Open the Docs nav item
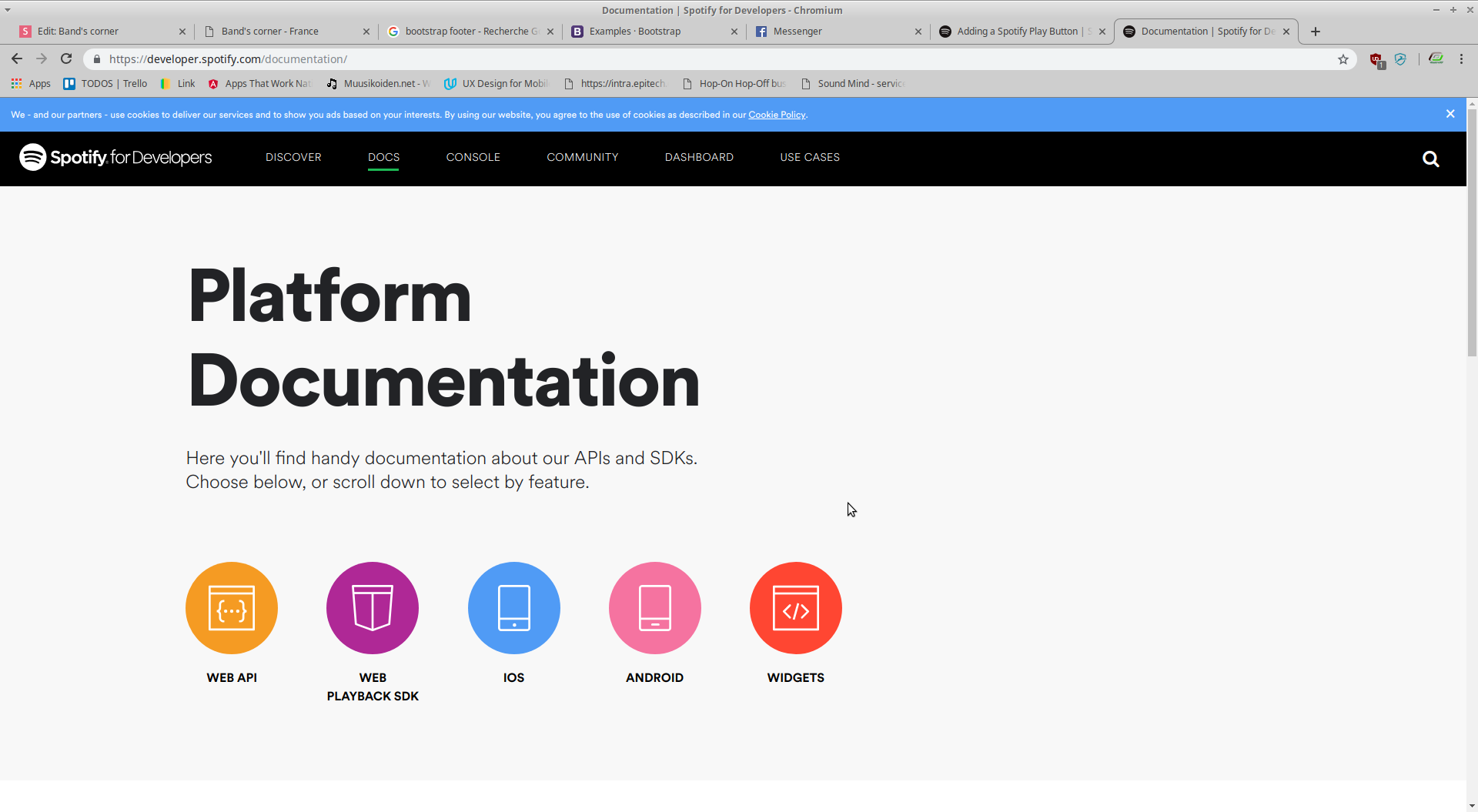The width and height of the screenshot is (1478, 812). [x=383, y=157]
